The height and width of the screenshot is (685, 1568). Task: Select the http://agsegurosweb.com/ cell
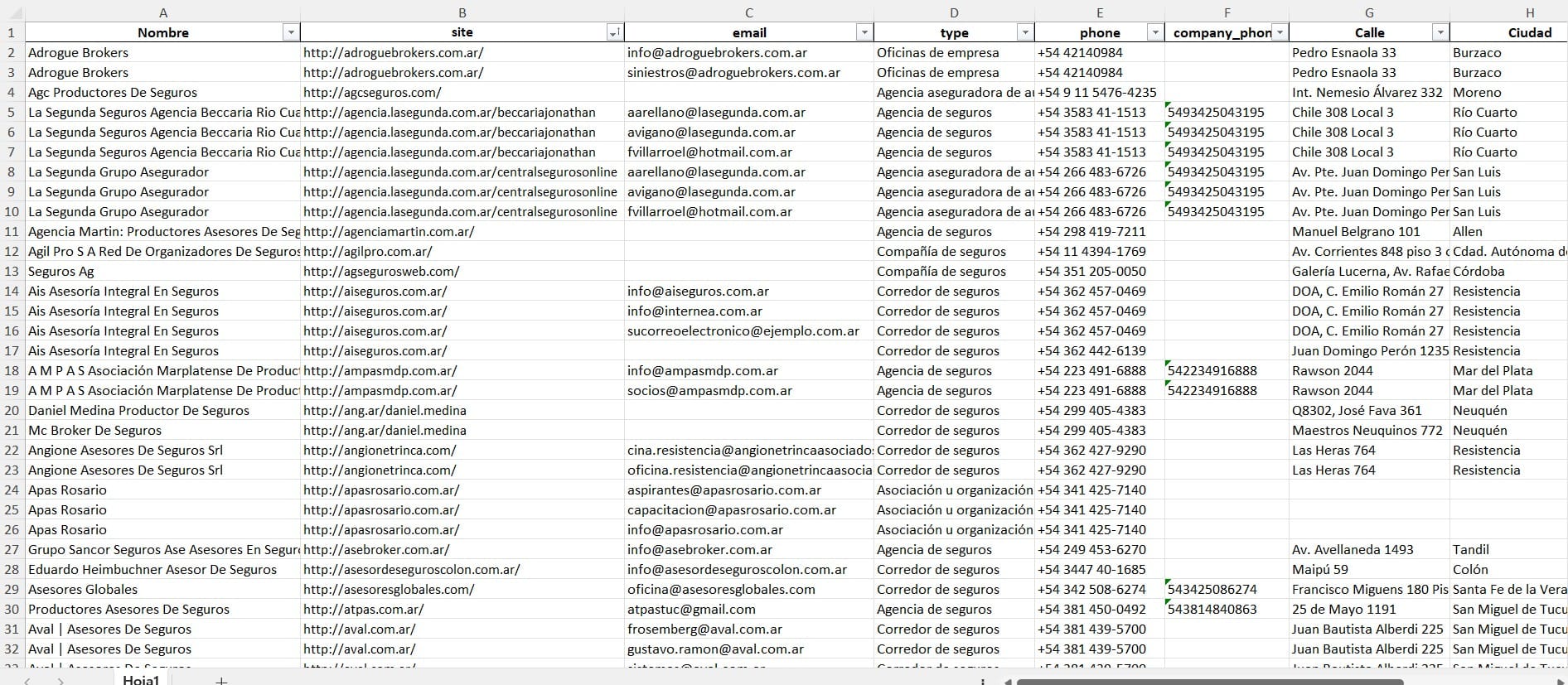point(462,271)
